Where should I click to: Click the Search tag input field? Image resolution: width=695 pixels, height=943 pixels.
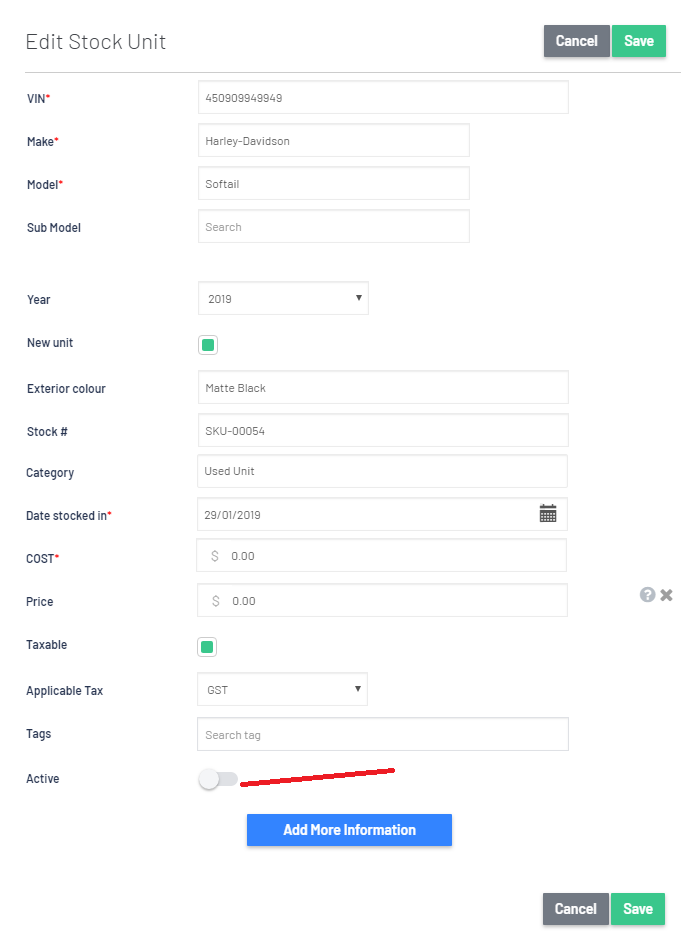click(382, 734)
